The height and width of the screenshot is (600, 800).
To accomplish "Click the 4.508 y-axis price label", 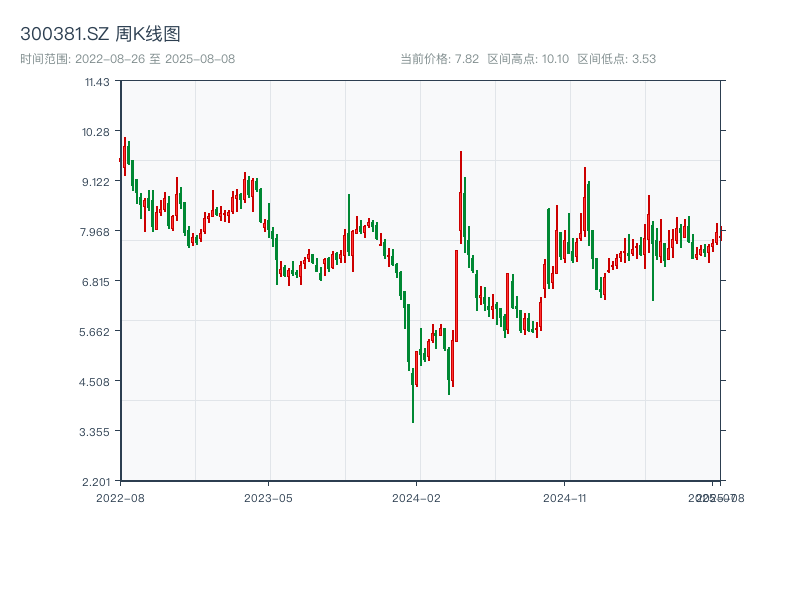I will tap(97, 382).
